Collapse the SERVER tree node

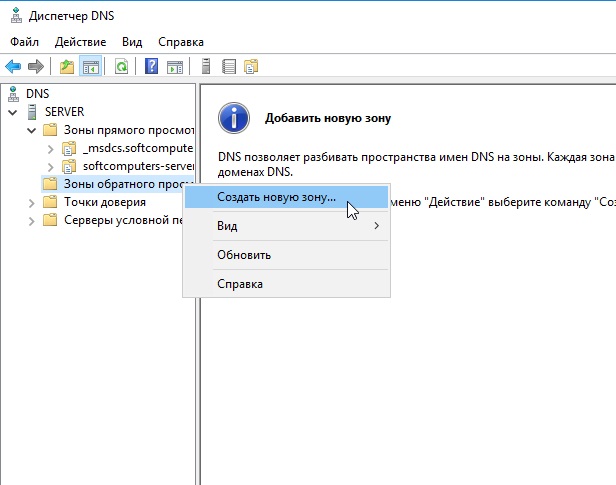tap(13, 112)
